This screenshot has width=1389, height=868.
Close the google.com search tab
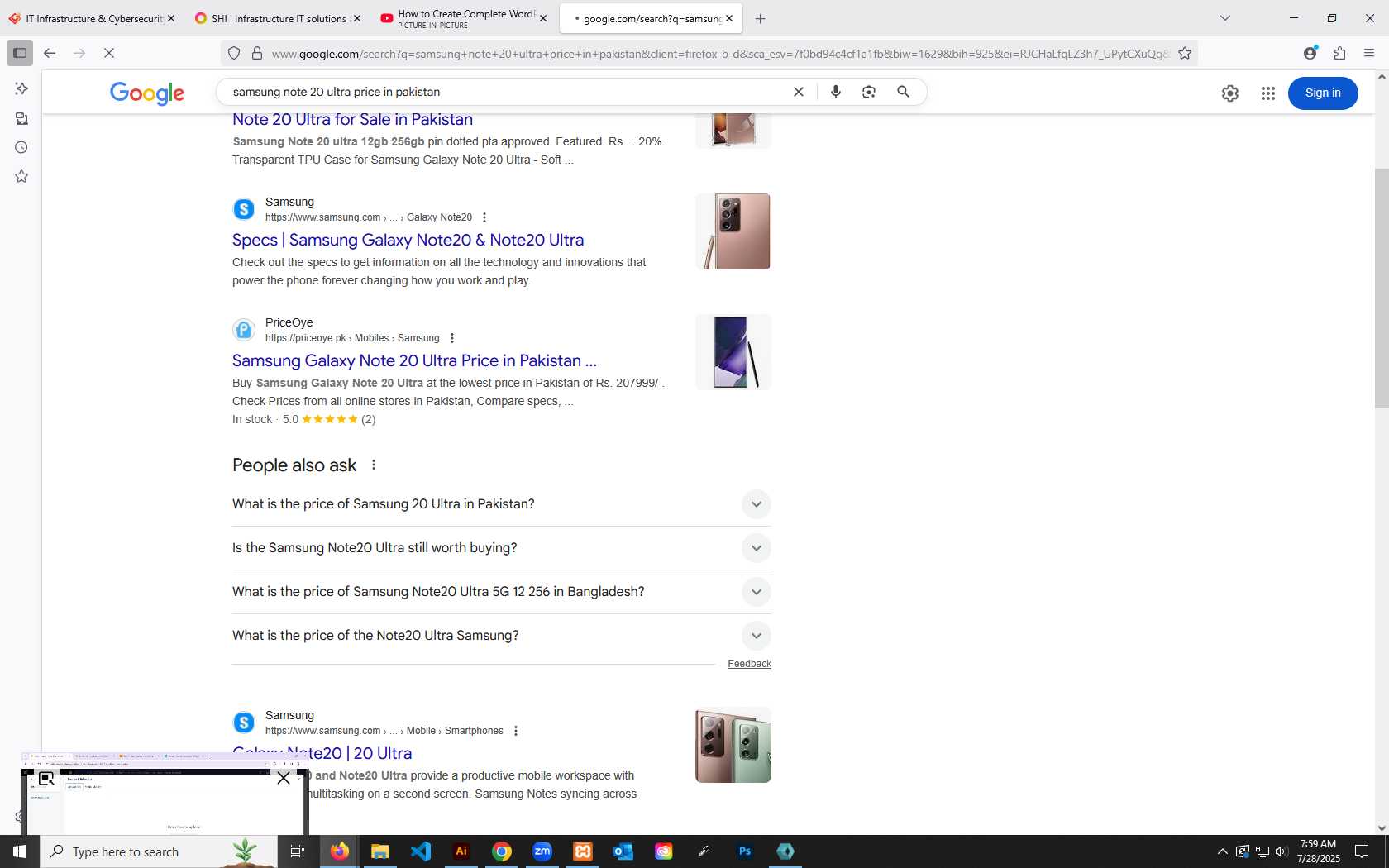click(x=729, y=18)
